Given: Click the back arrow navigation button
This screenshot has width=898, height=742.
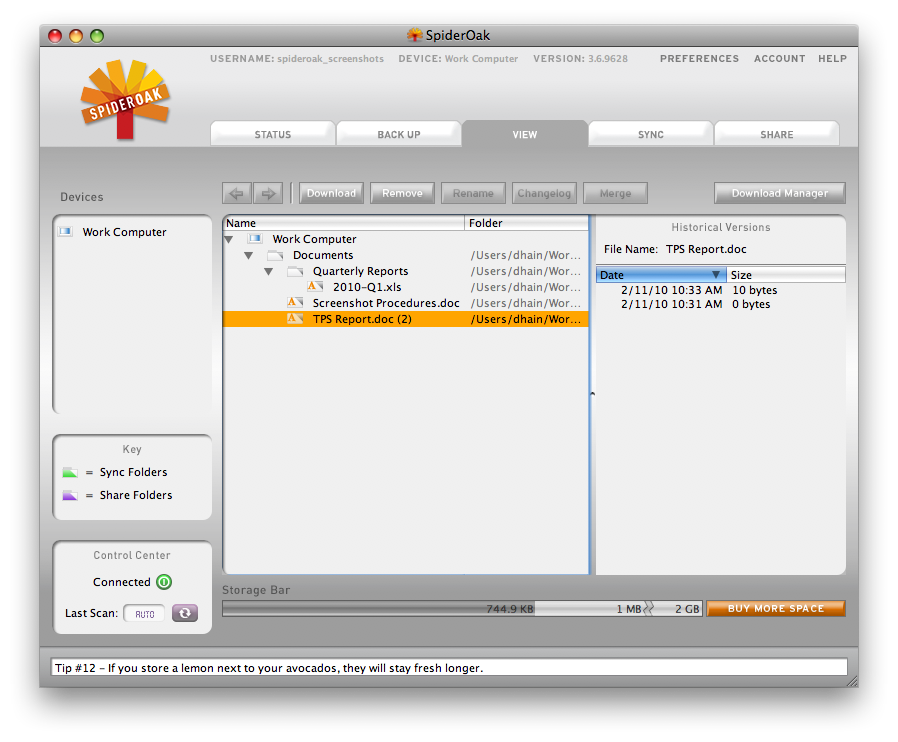Looking at the screenshot, I should [237, 193].
